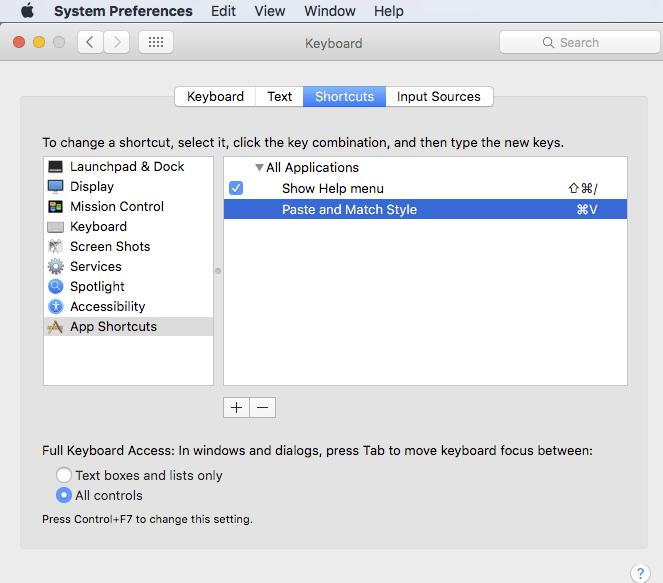Open the help question mark button
The image size is (663, 583).
coord(640,573)
